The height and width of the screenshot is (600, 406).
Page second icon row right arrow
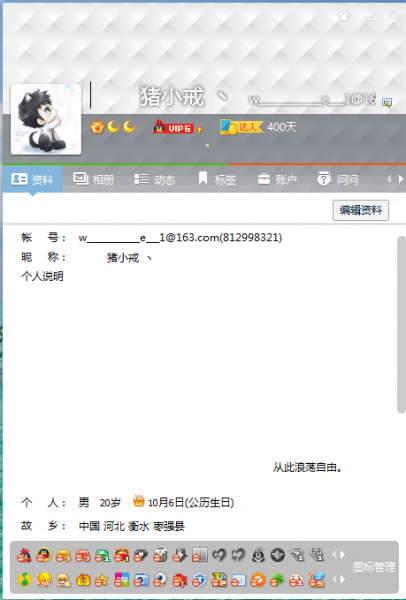[342, 580]
